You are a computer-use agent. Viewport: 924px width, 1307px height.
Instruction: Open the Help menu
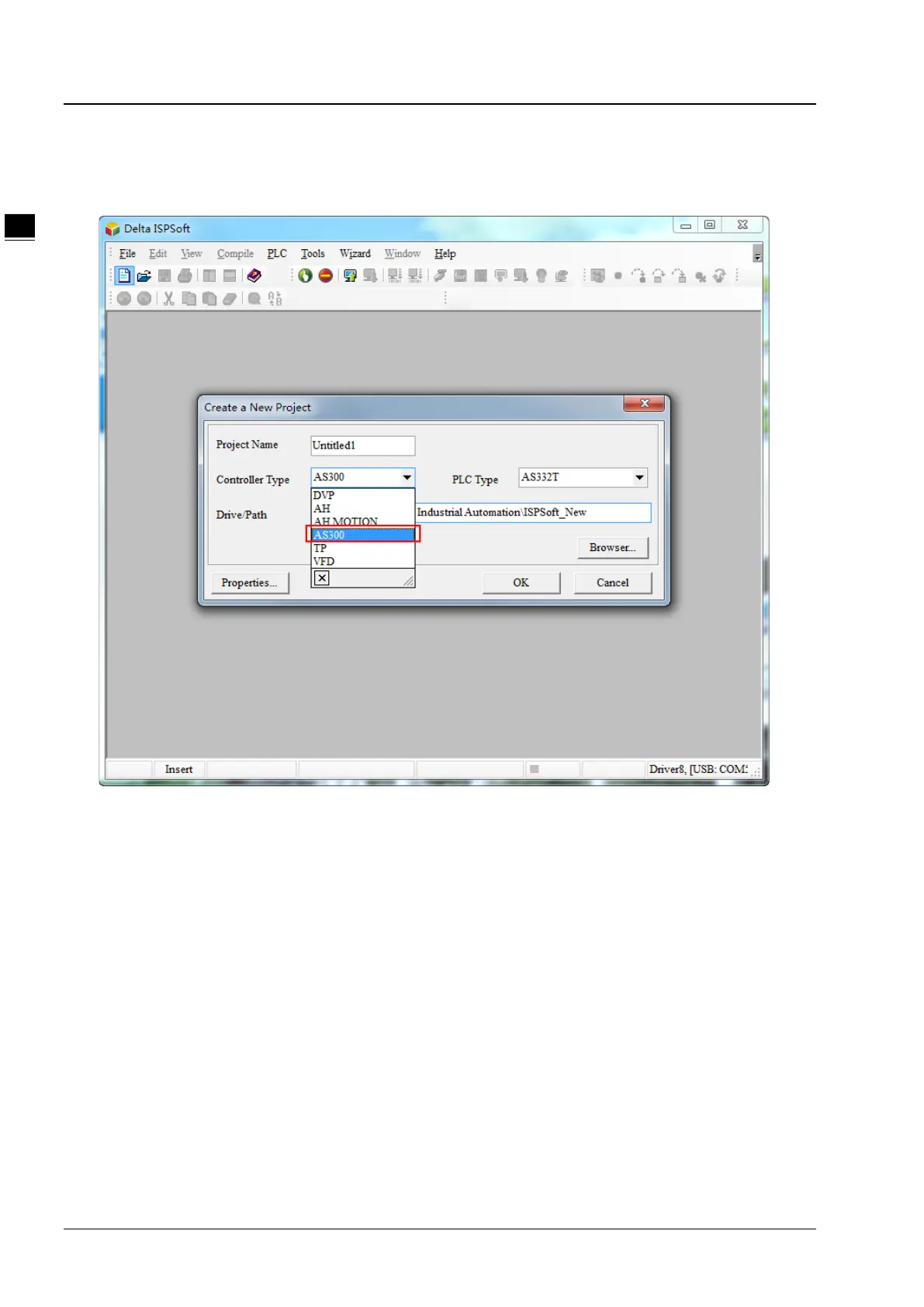pyautogui.click(x=445, y=254)
